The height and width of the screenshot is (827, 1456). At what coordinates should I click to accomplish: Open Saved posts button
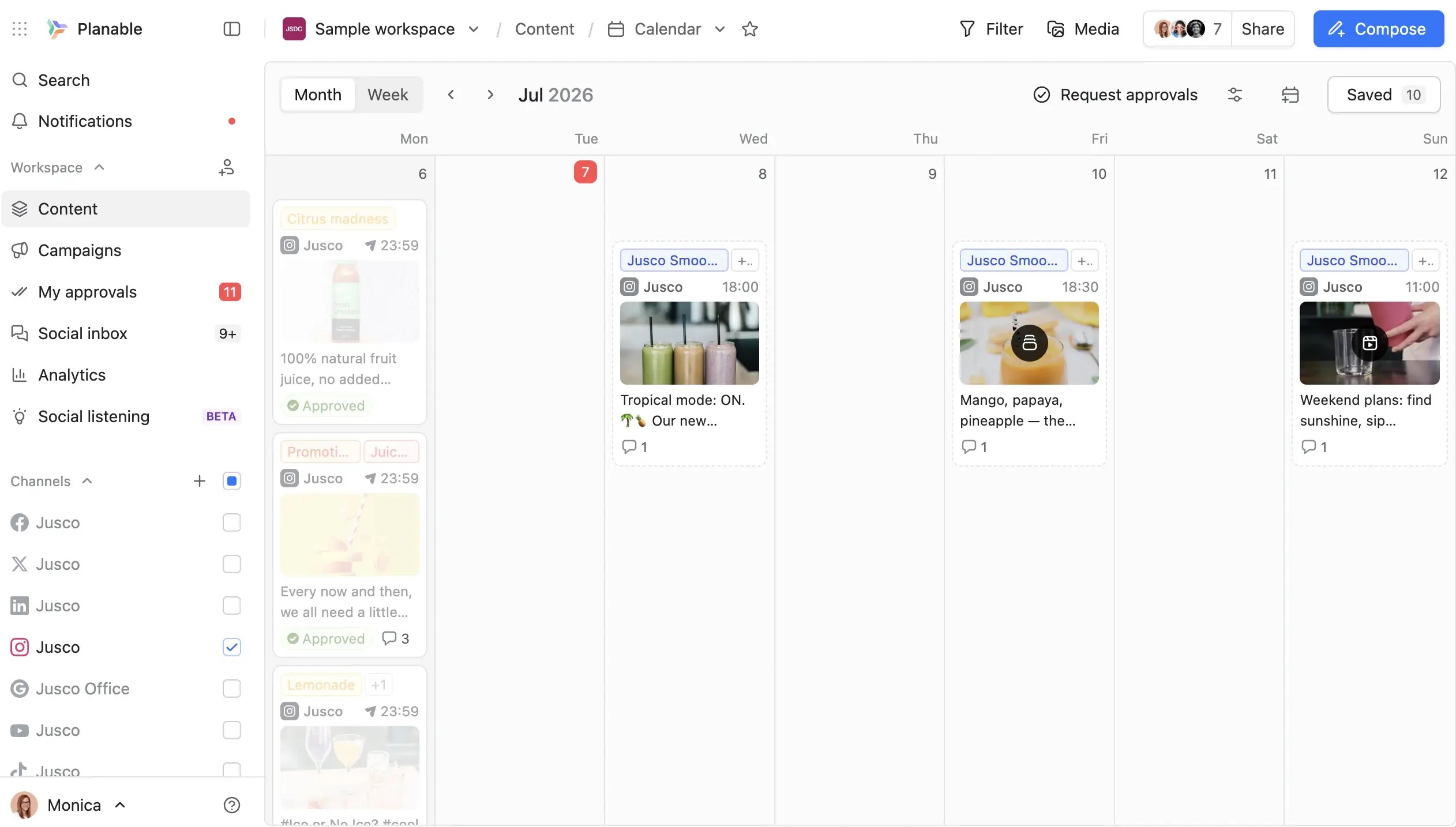point(1383,95)
